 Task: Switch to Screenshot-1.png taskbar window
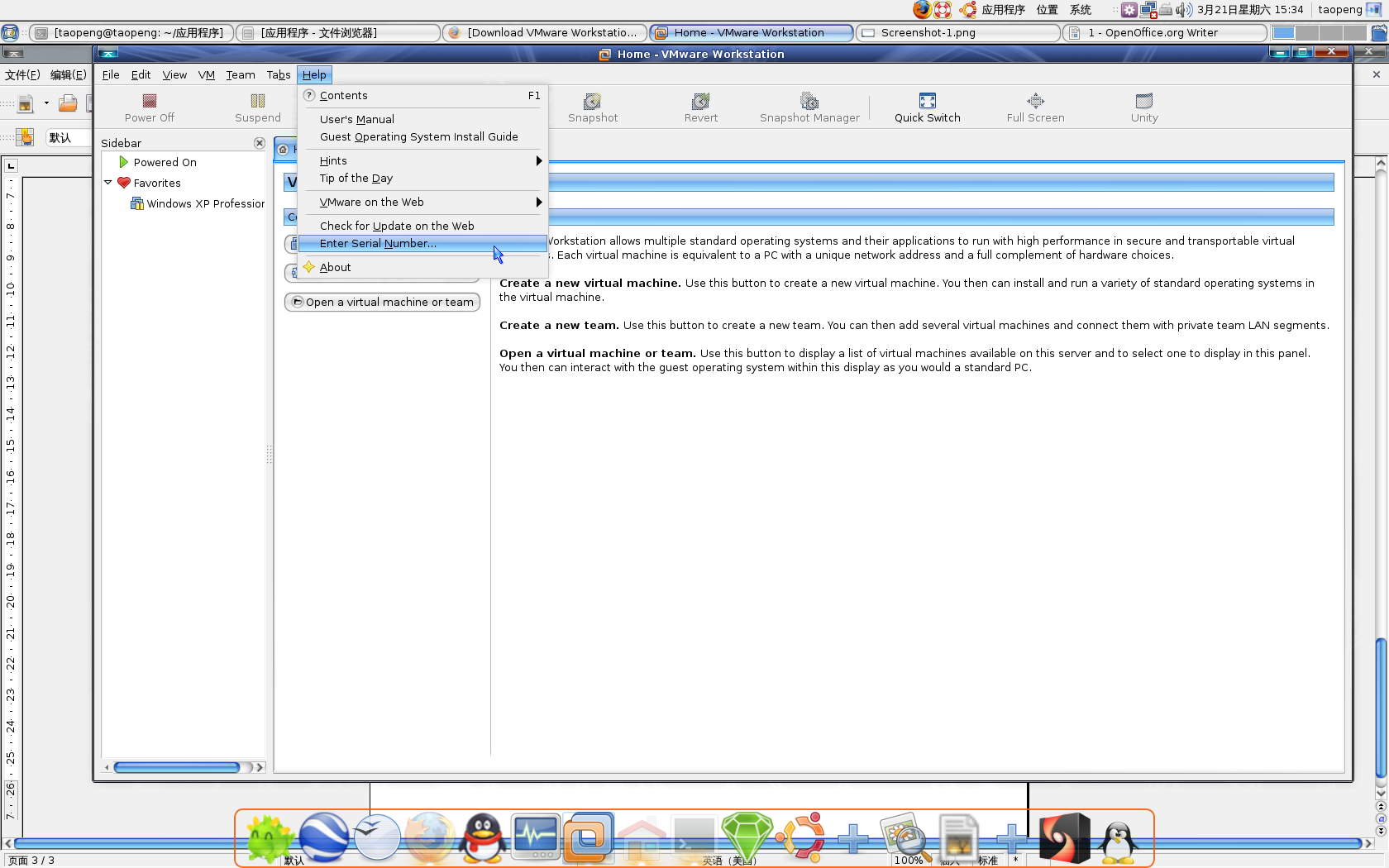[x=958, y=33]
